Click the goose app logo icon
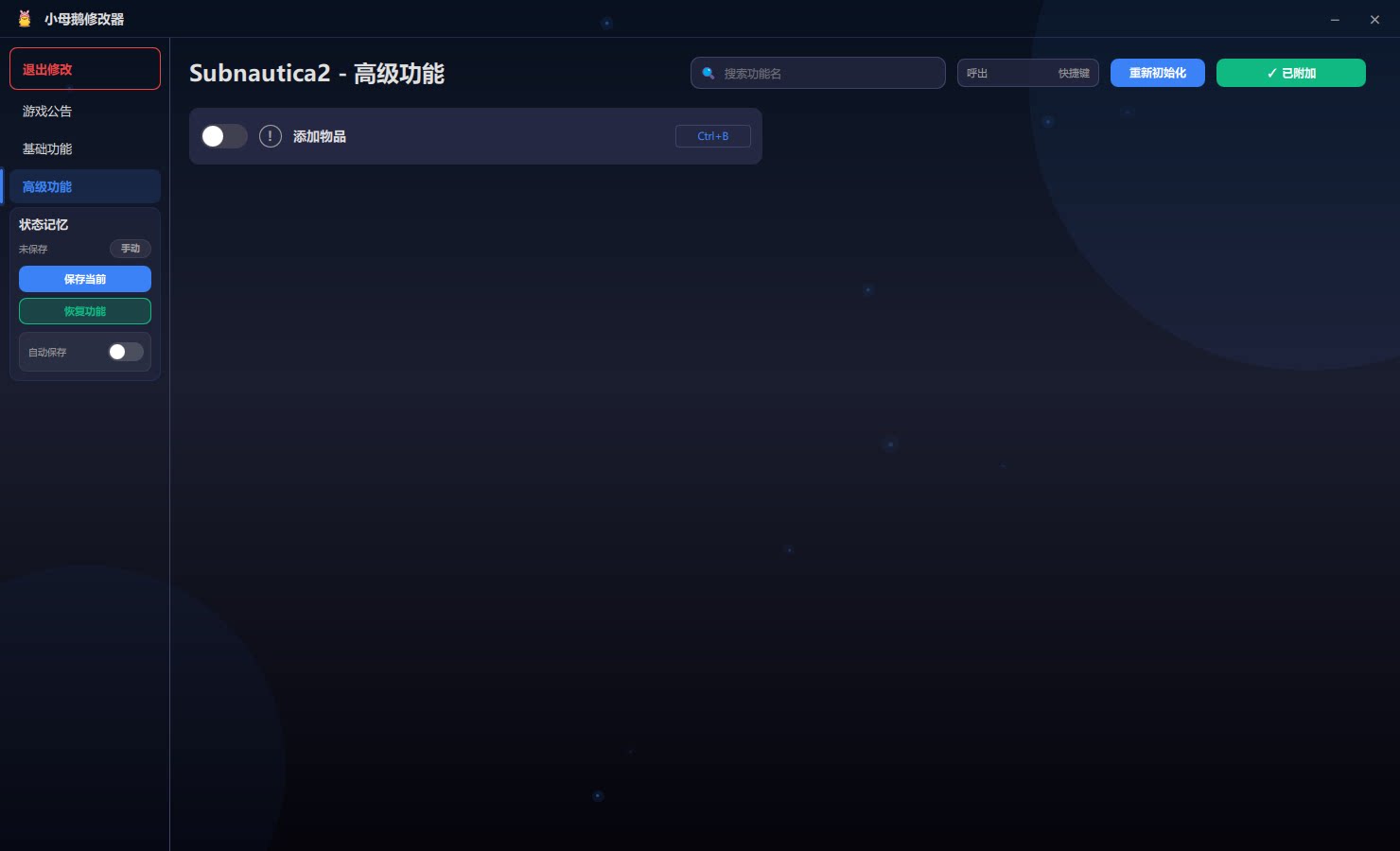The height and width of the screenshot is (851, 1400). click(25, 19)
